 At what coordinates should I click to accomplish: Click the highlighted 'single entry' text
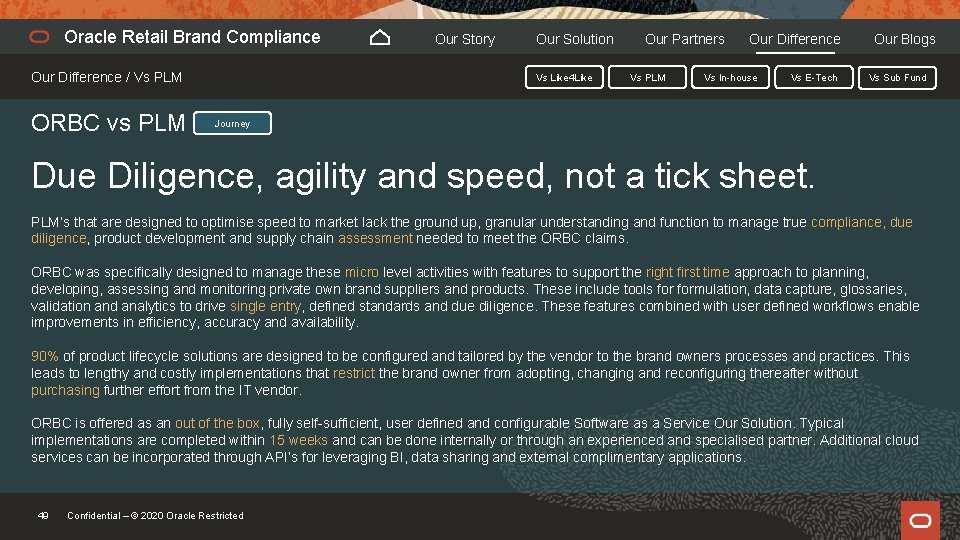pos(265,306)
